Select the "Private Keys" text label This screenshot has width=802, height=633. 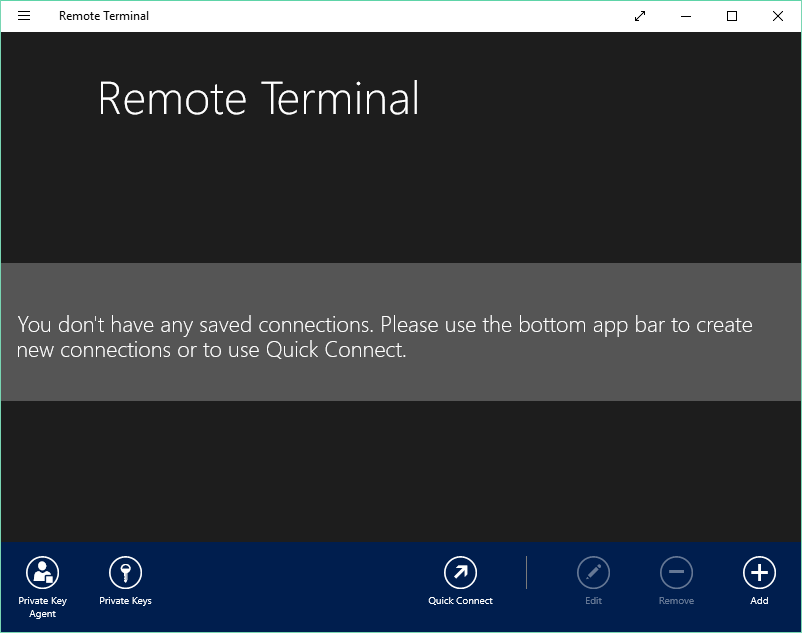[125, 601]
